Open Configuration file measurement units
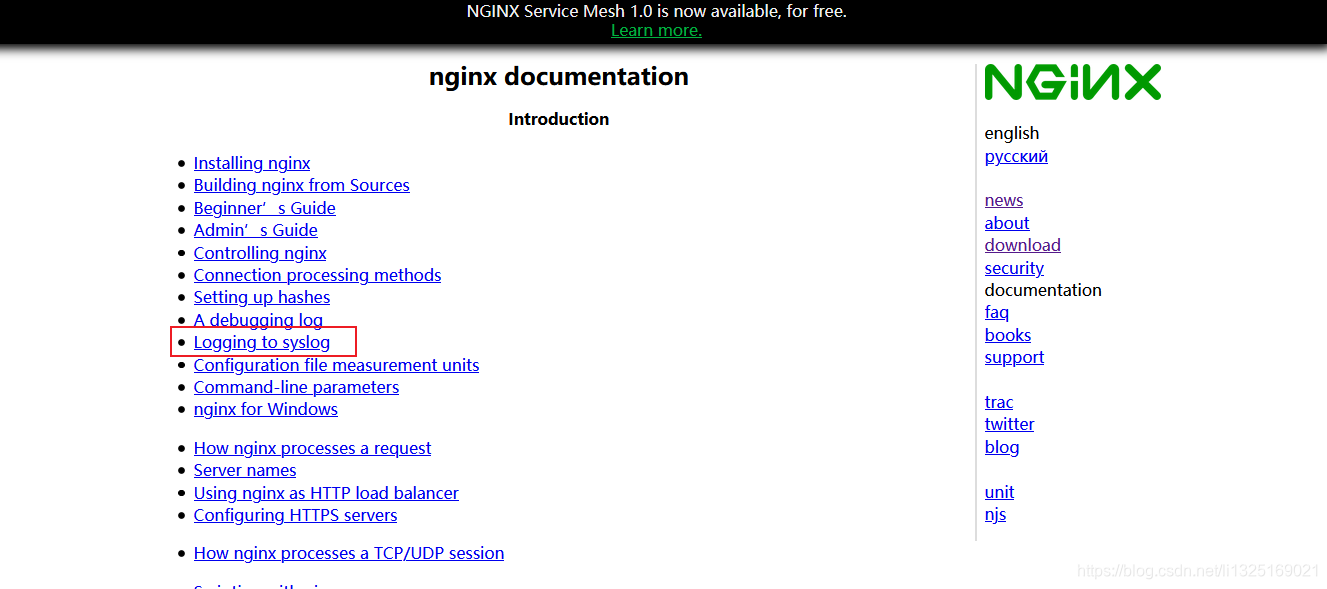The width and height of the screenshot is (1327, 589). tap(336, 365)
